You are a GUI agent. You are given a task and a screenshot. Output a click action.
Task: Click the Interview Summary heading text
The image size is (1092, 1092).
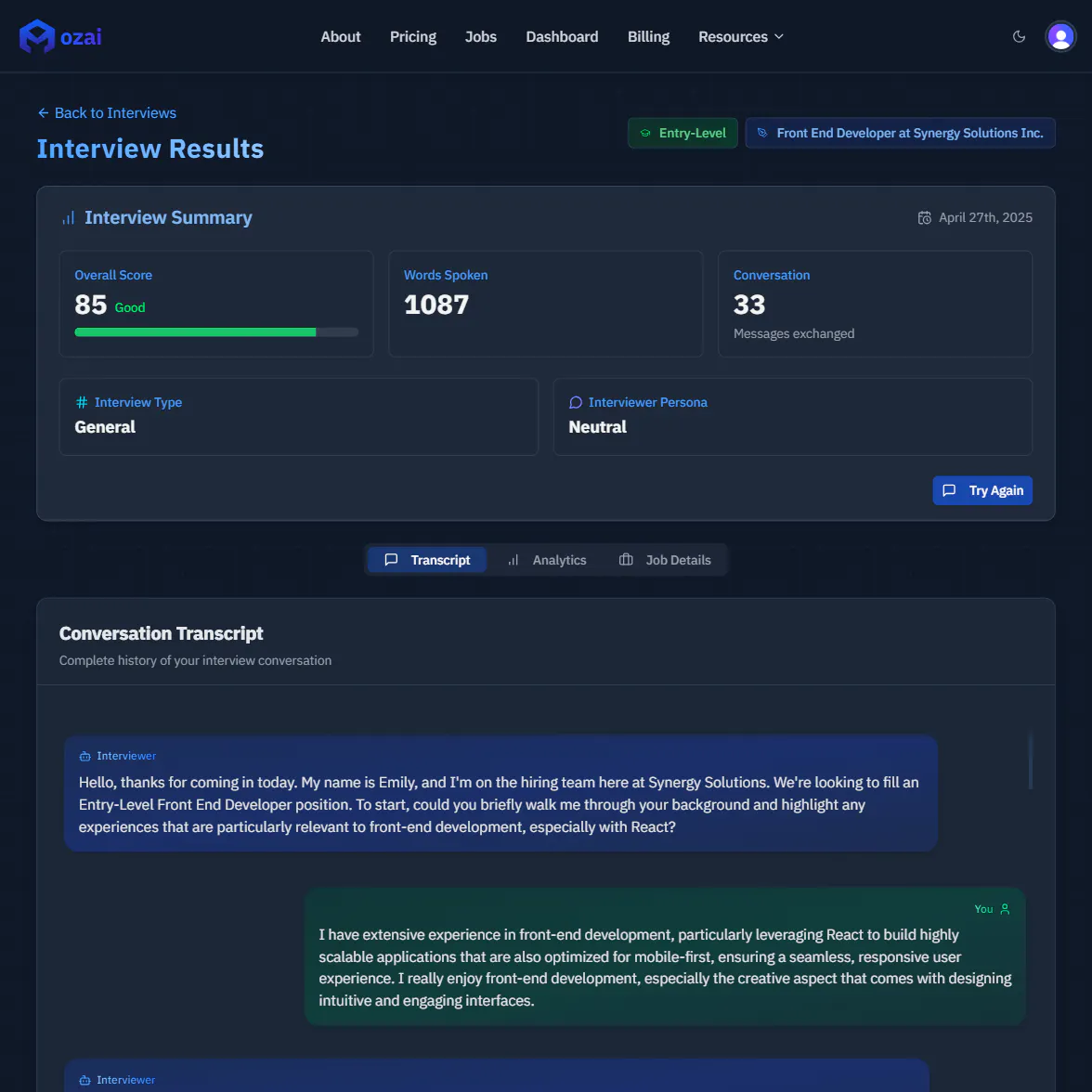[x=169, y=218]
